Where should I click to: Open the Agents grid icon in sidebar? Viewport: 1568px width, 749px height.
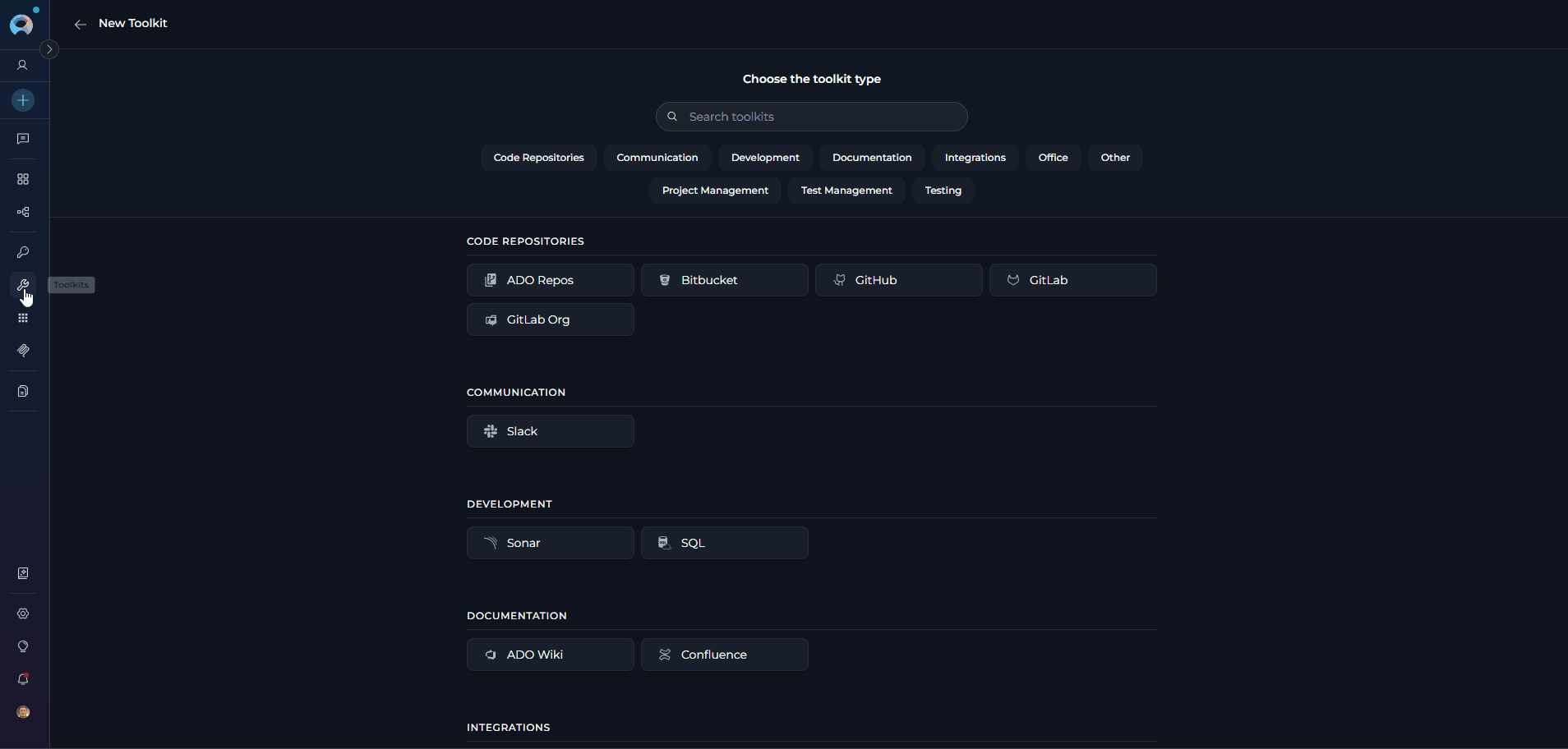(22, 179)
